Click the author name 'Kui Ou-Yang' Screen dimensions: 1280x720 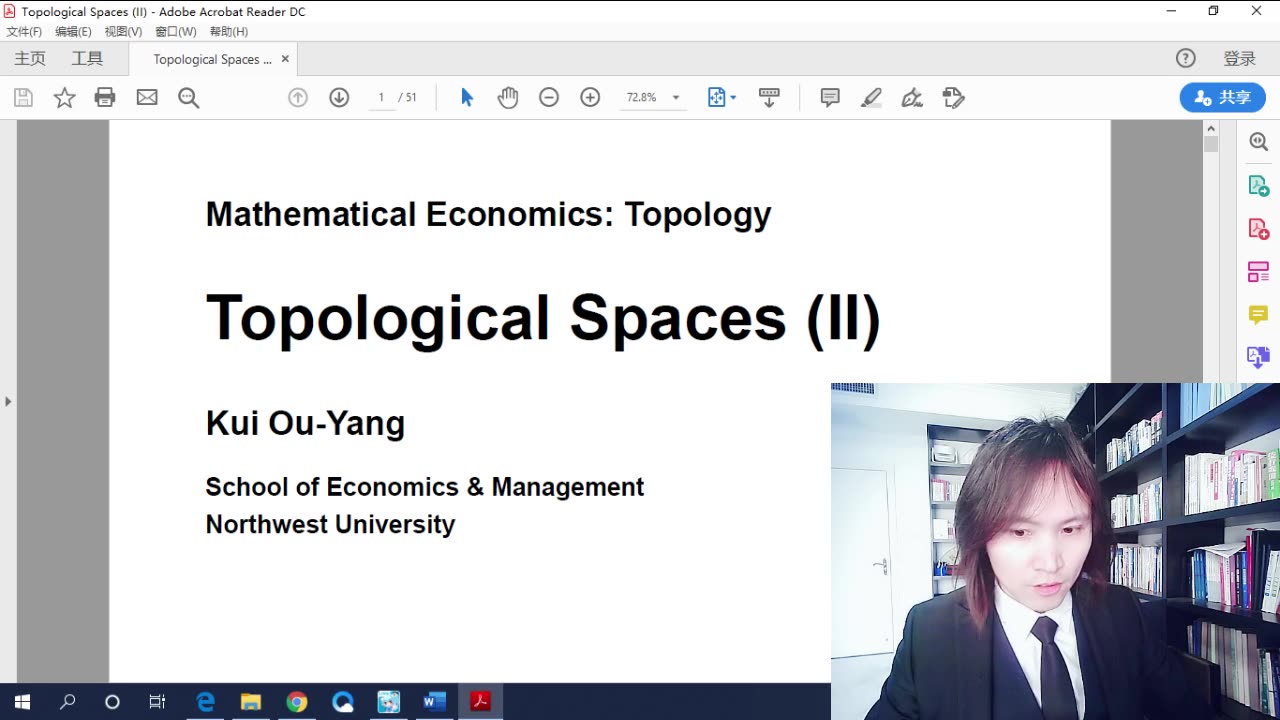click(x=305, y=423)
